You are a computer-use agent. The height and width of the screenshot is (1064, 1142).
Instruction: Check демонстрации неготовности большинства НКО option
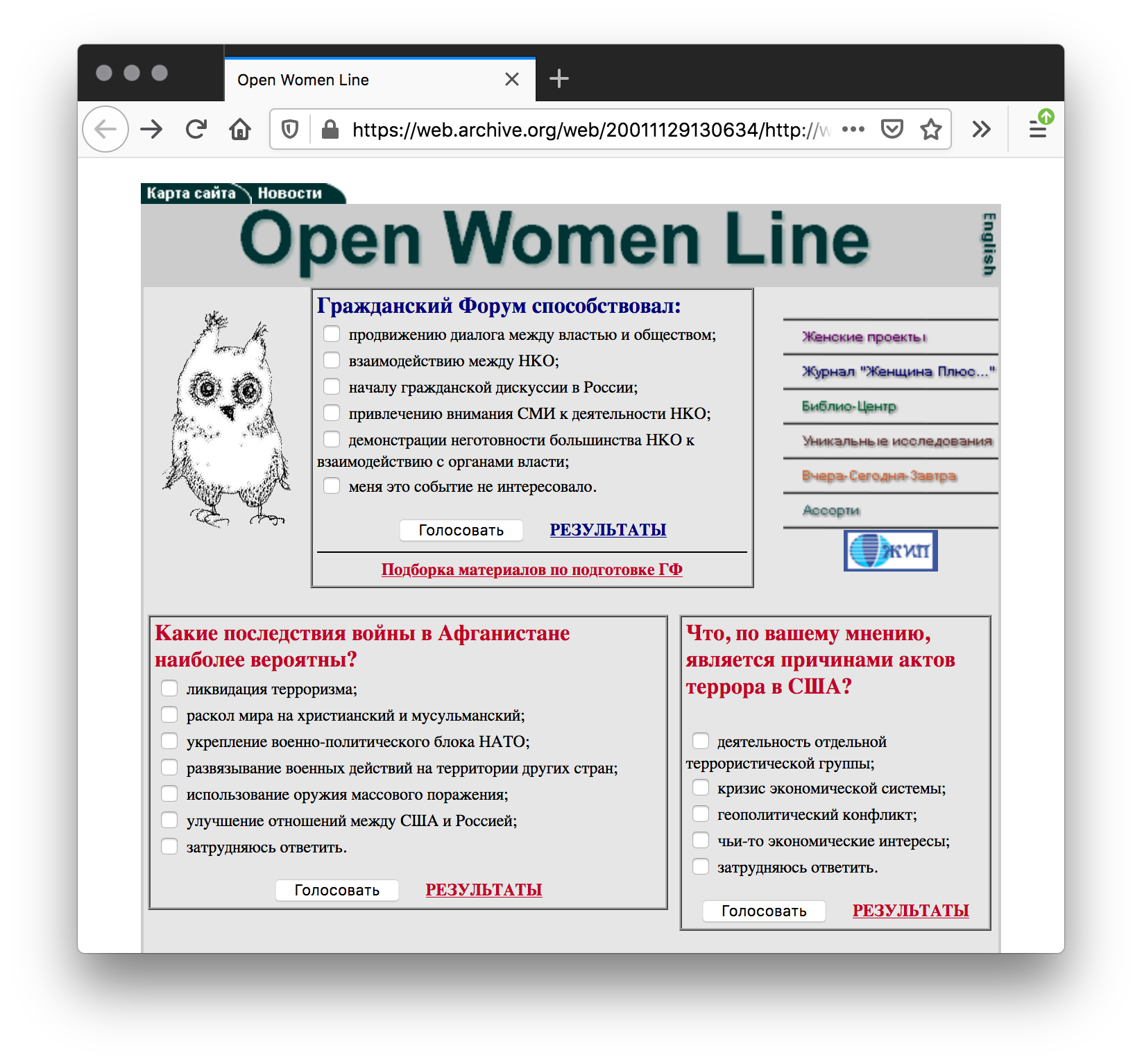(x=332, y=440)
